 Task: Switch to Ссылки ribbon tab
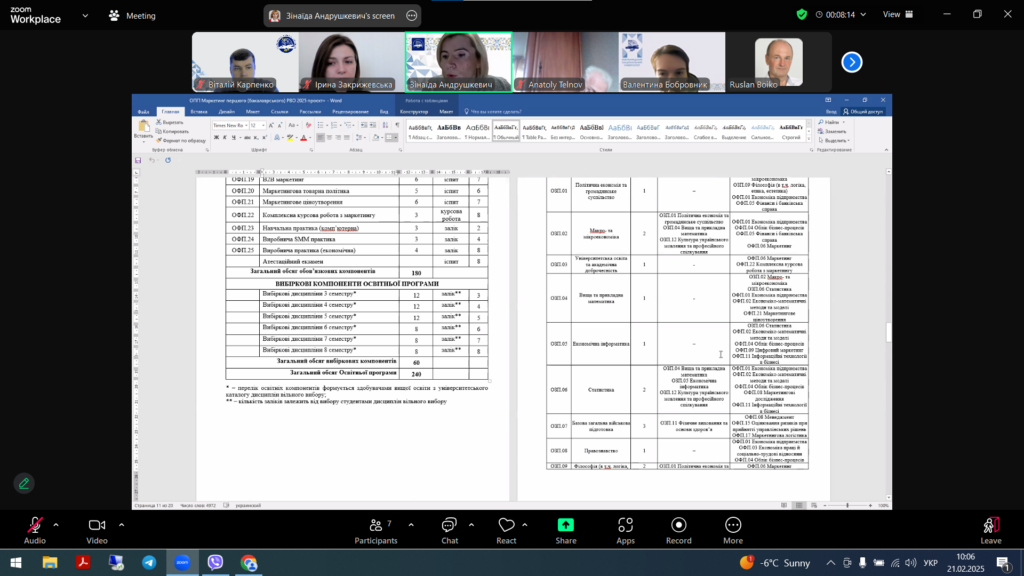(280, 112)
